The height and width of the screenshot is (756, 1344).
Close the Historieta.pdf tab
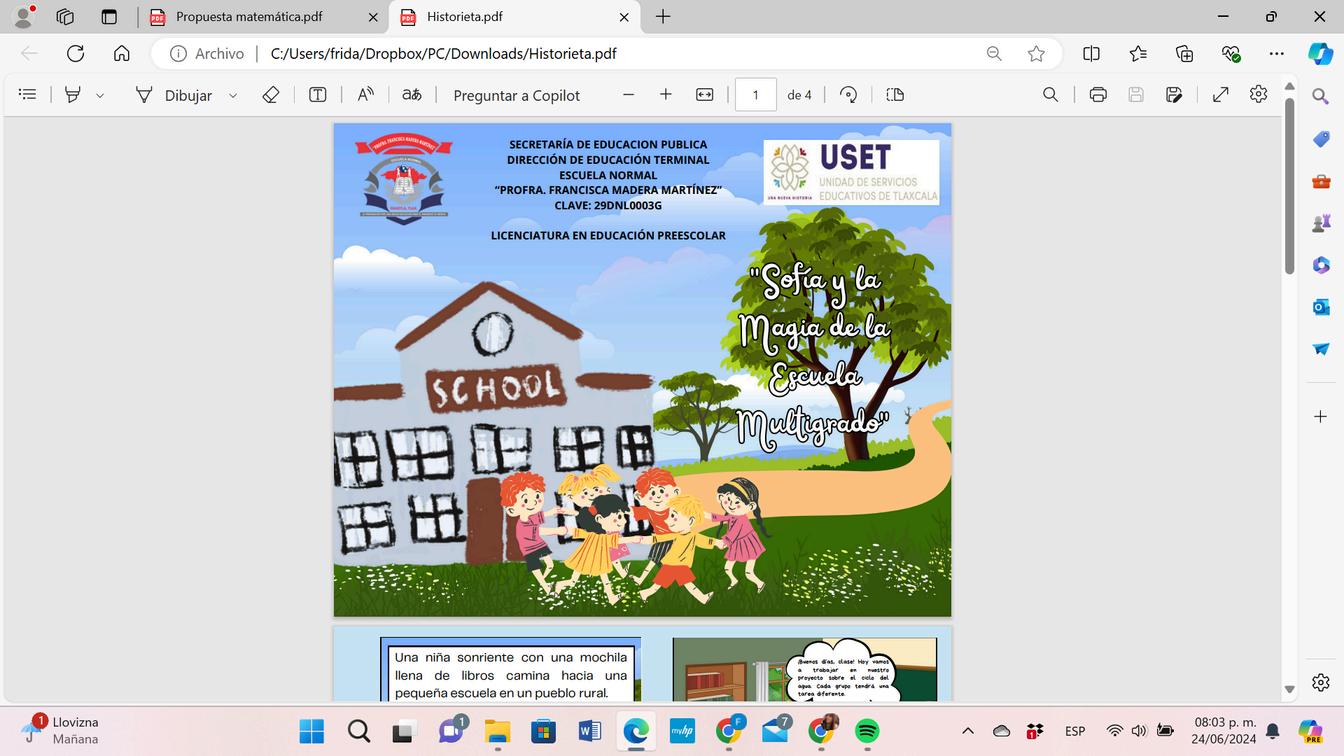pyautogui.click(x=624, y=17)
